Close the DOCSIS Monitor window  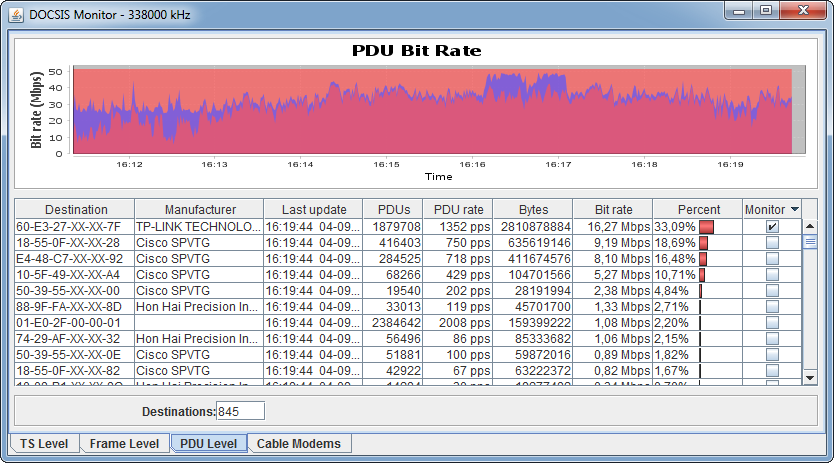tap(804, 11)
